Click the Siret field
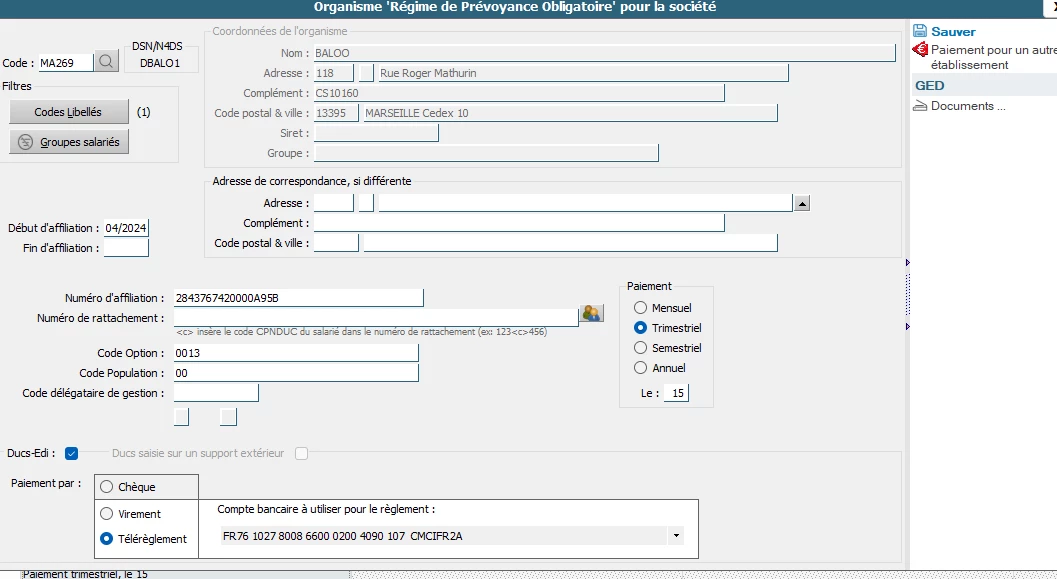This screenshot has height=579, width=1057. click(x=376, y=133)
